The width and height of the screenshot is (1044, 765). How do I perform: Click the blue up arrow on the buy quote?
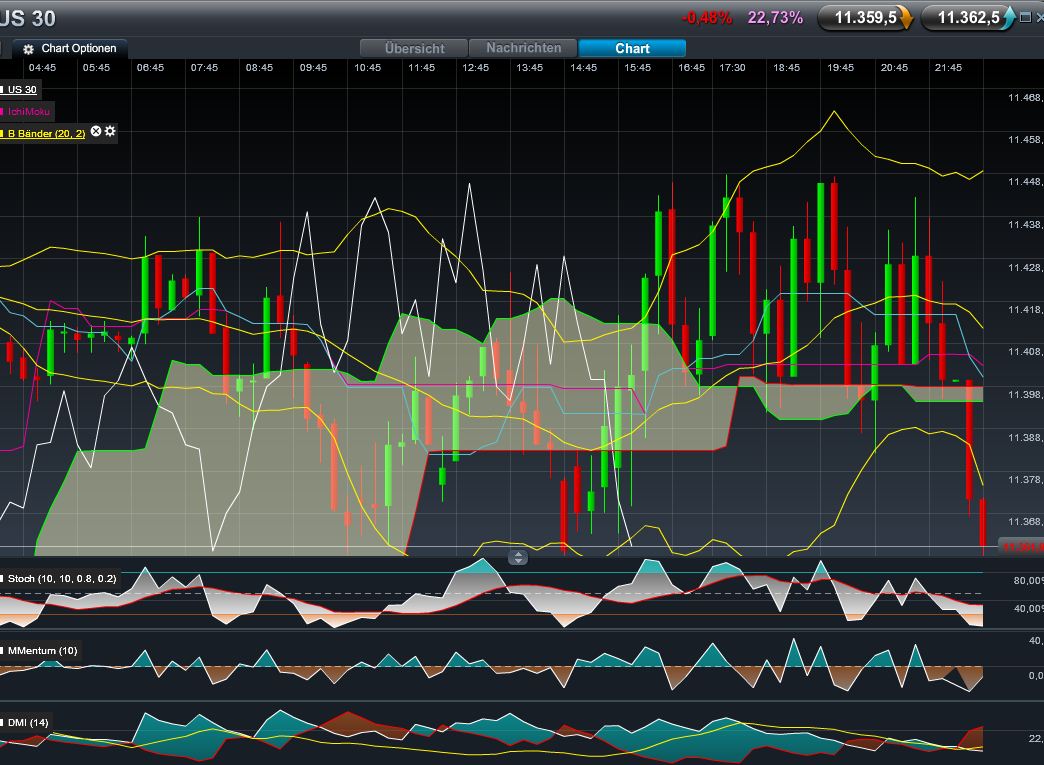click(x=1009, y=17)
